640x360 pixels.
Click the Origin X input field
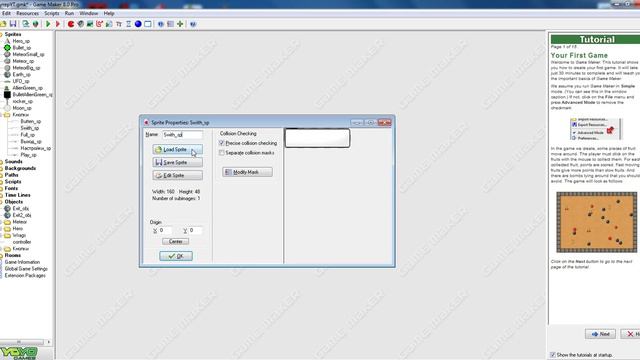pyautogui.click(x=164, y=230)
